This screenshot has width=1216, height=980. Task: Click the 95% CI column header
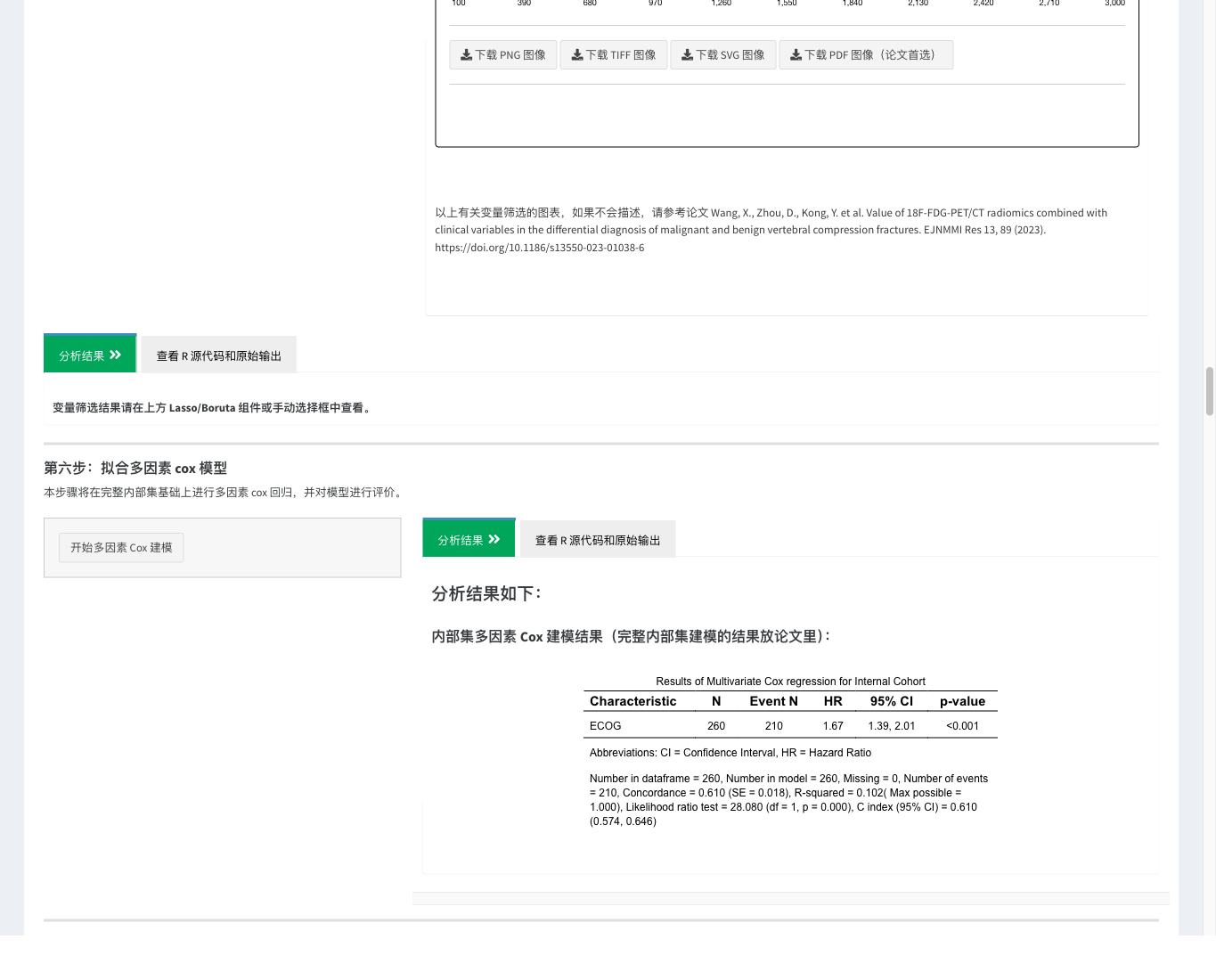pos(892,701)
